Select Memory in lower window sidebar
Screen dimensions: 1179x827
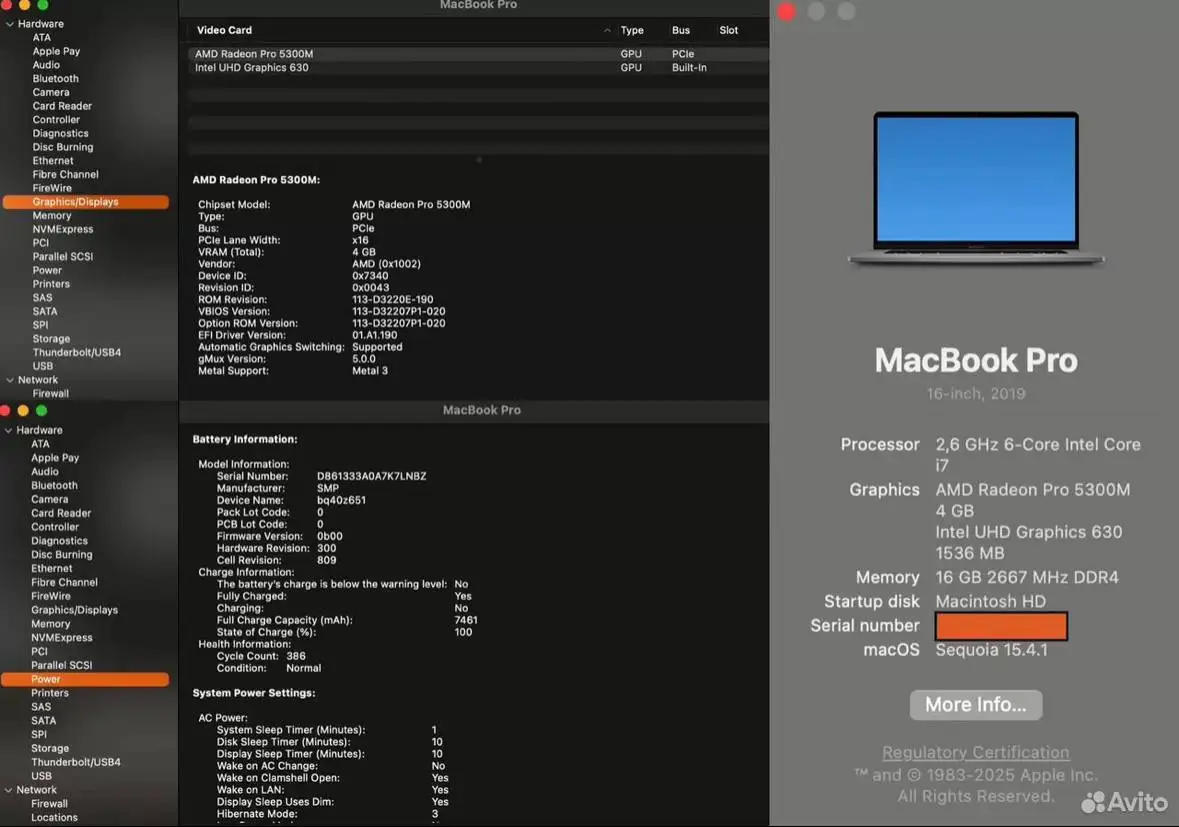[50, 624]
